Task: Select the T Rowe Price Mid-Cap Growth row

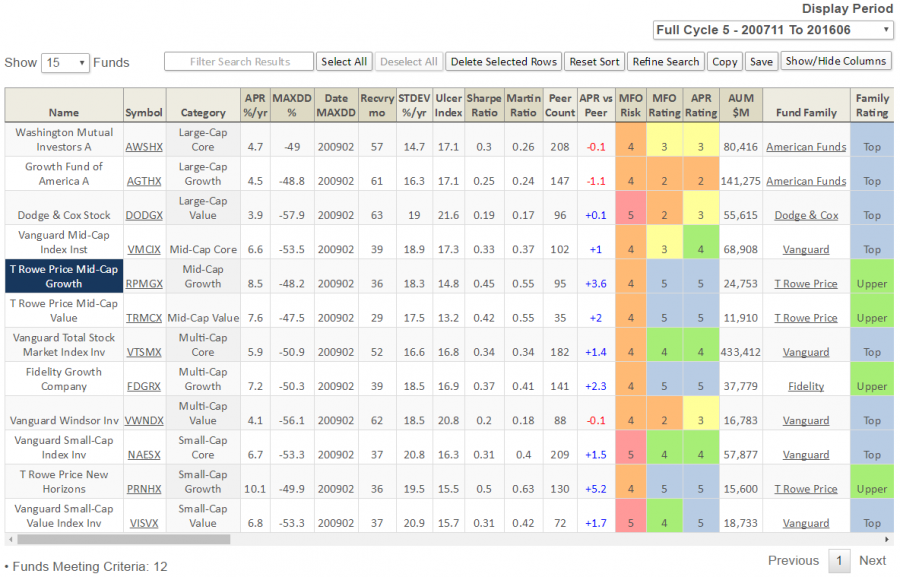Action: [x=64, y=276]
